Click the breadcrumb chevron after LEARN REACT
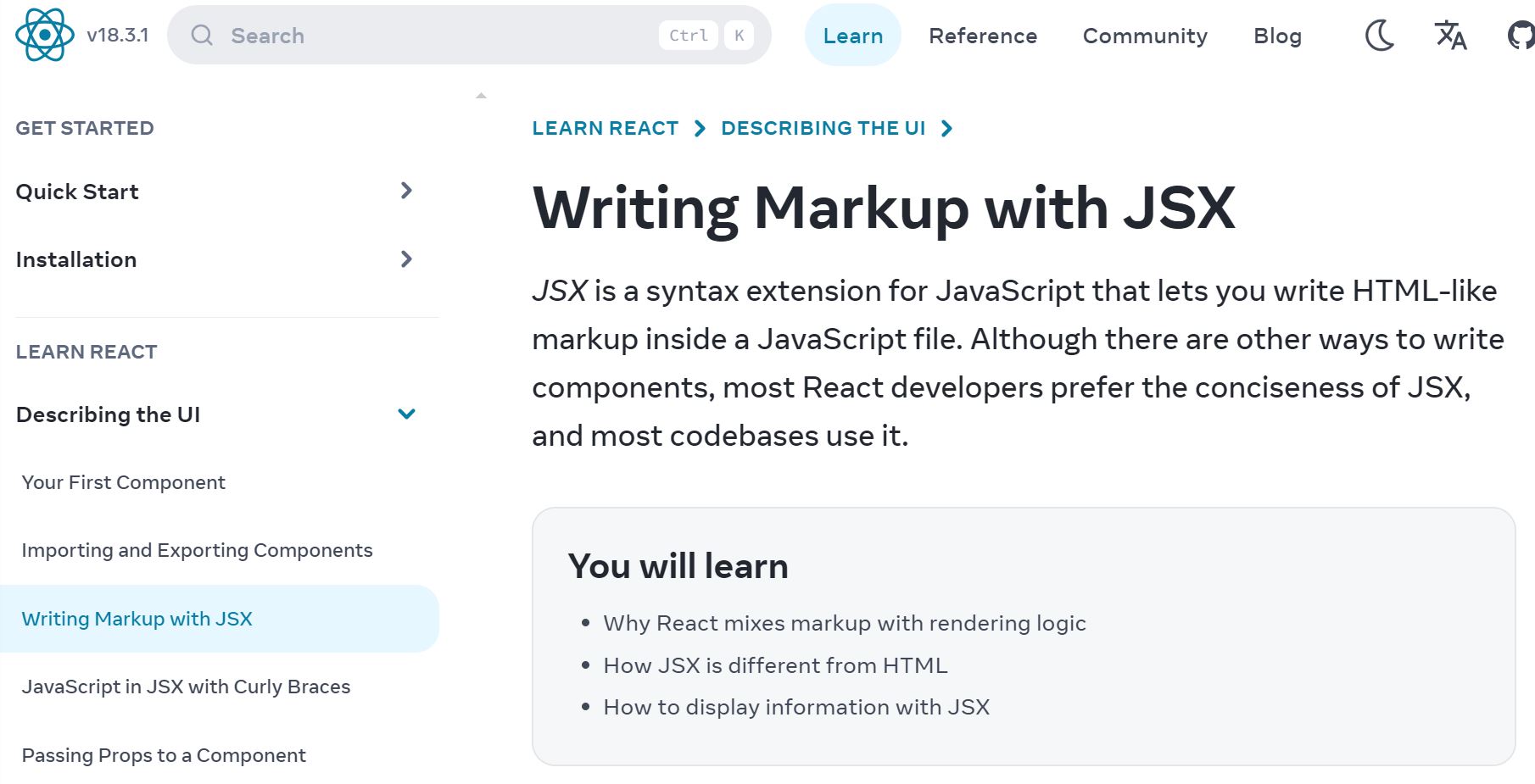The height and width of the screenshot is (784, 1535). tap(699, 128)
